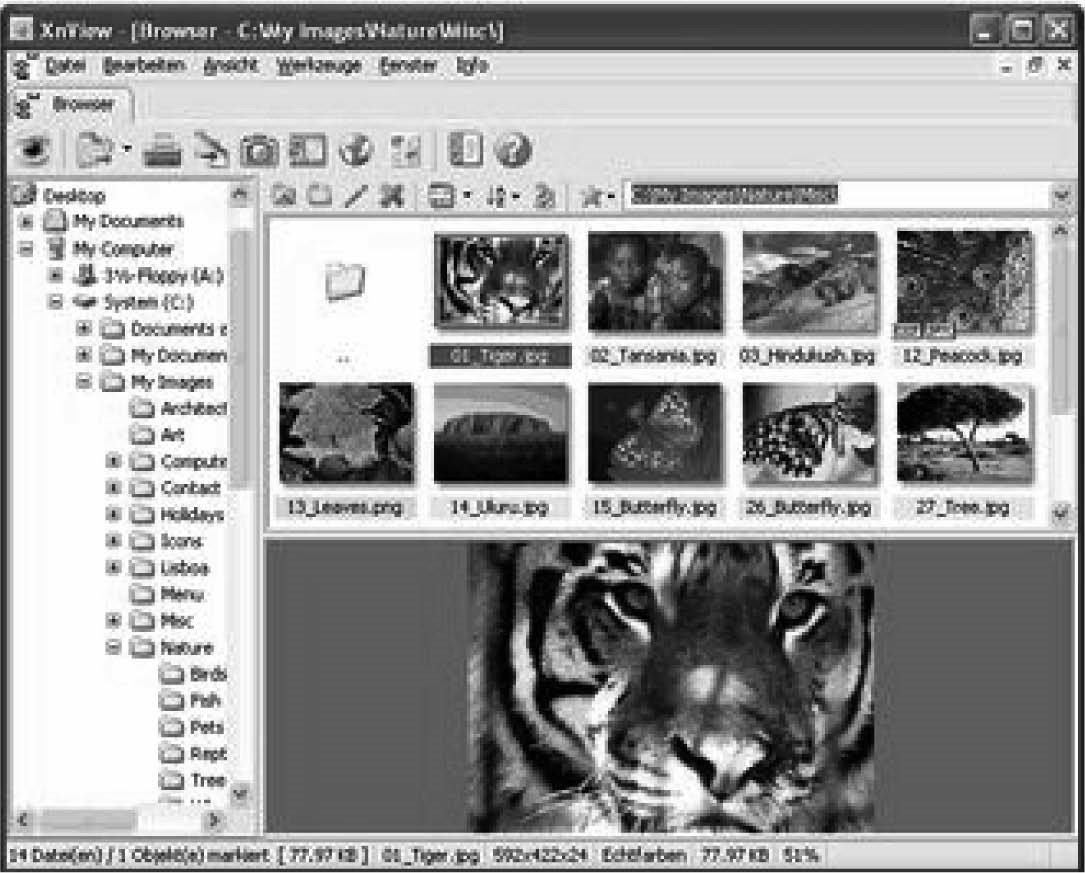The image size is (1085, 873).
Task: Expand the Holidays folder in tree
Action: coord(112,515)
